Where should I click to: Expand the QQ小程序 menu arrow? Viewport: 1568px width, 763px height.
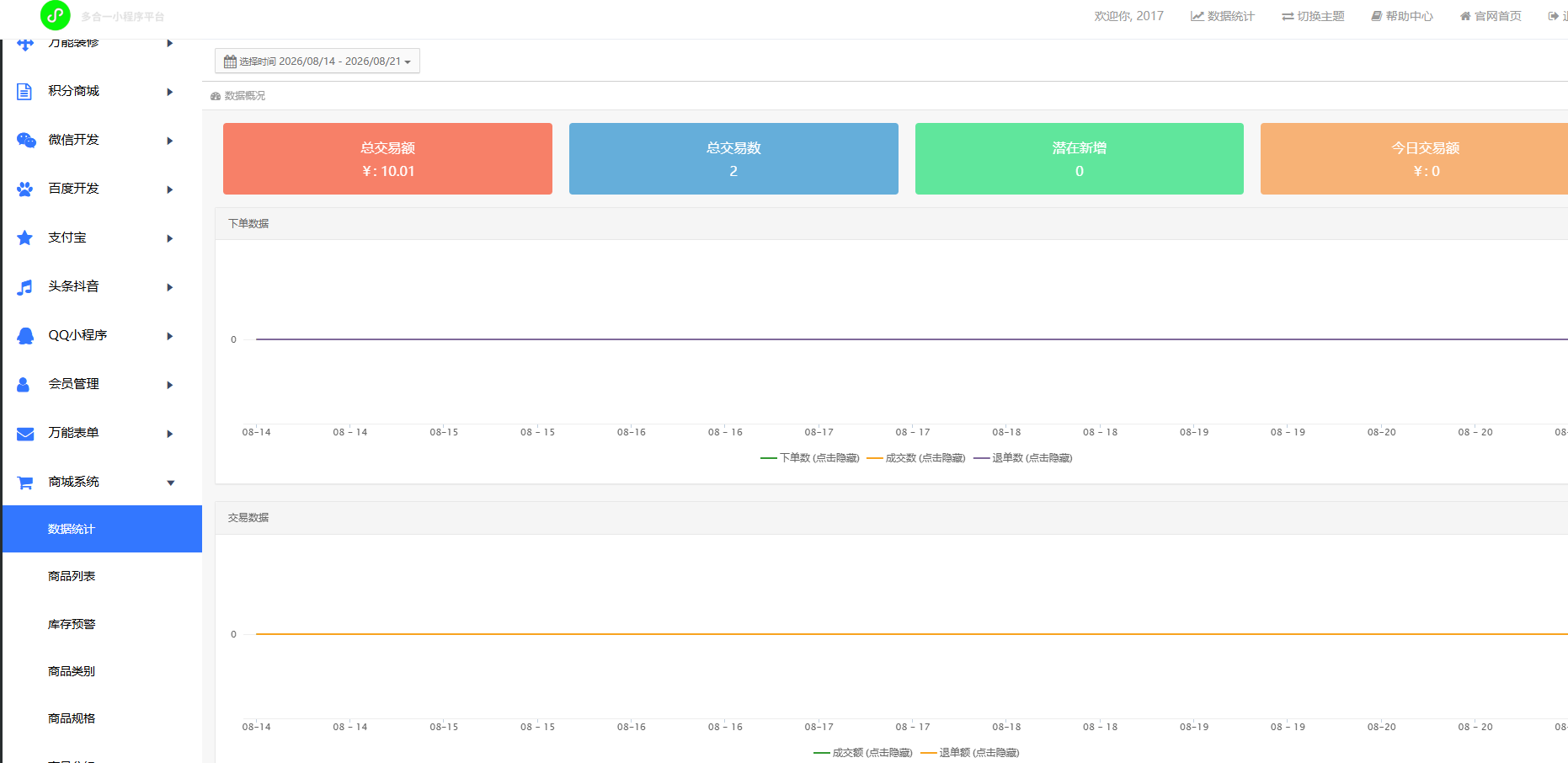(170, 336)
